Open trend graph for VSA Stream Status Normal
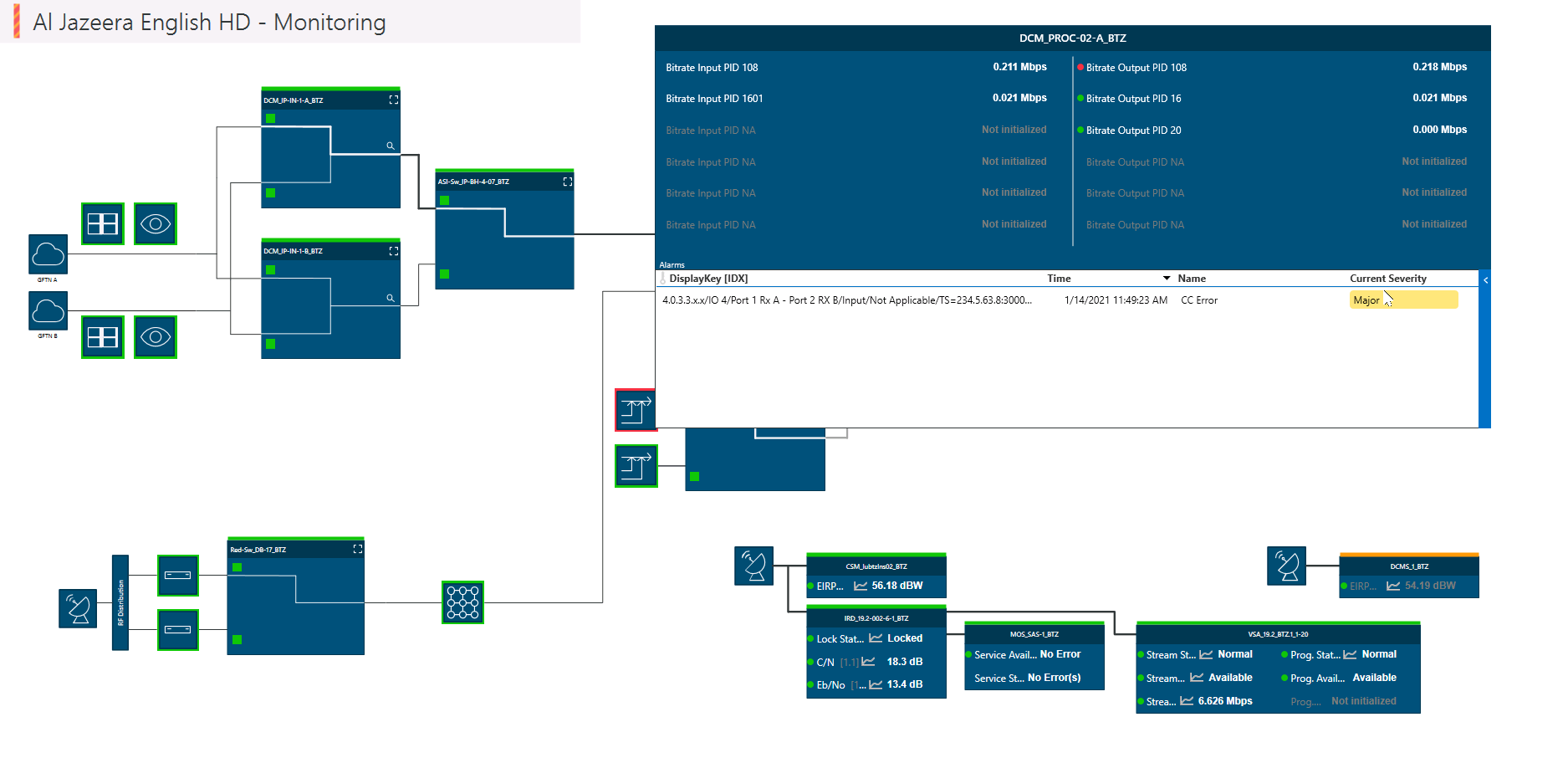This screenshot has width=1568, height=758. (1206, 654)
